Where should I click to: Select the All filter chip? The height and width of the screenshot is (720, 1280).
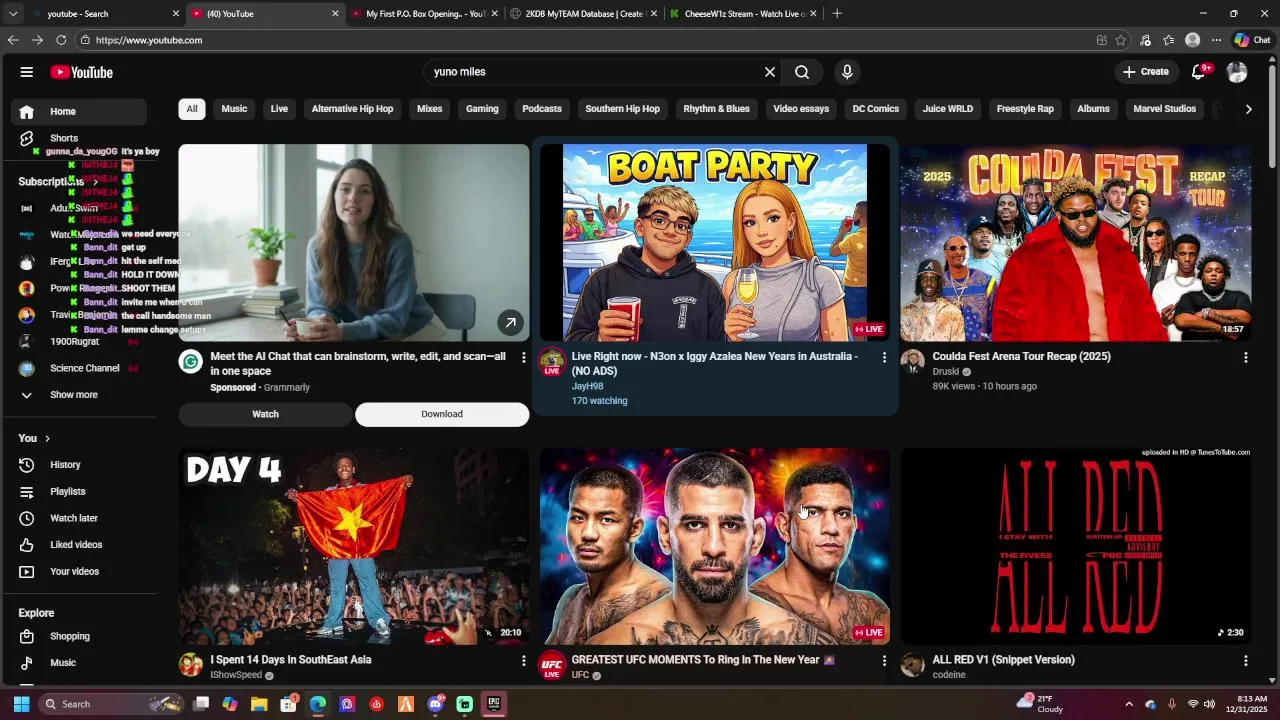coord(192,109)
